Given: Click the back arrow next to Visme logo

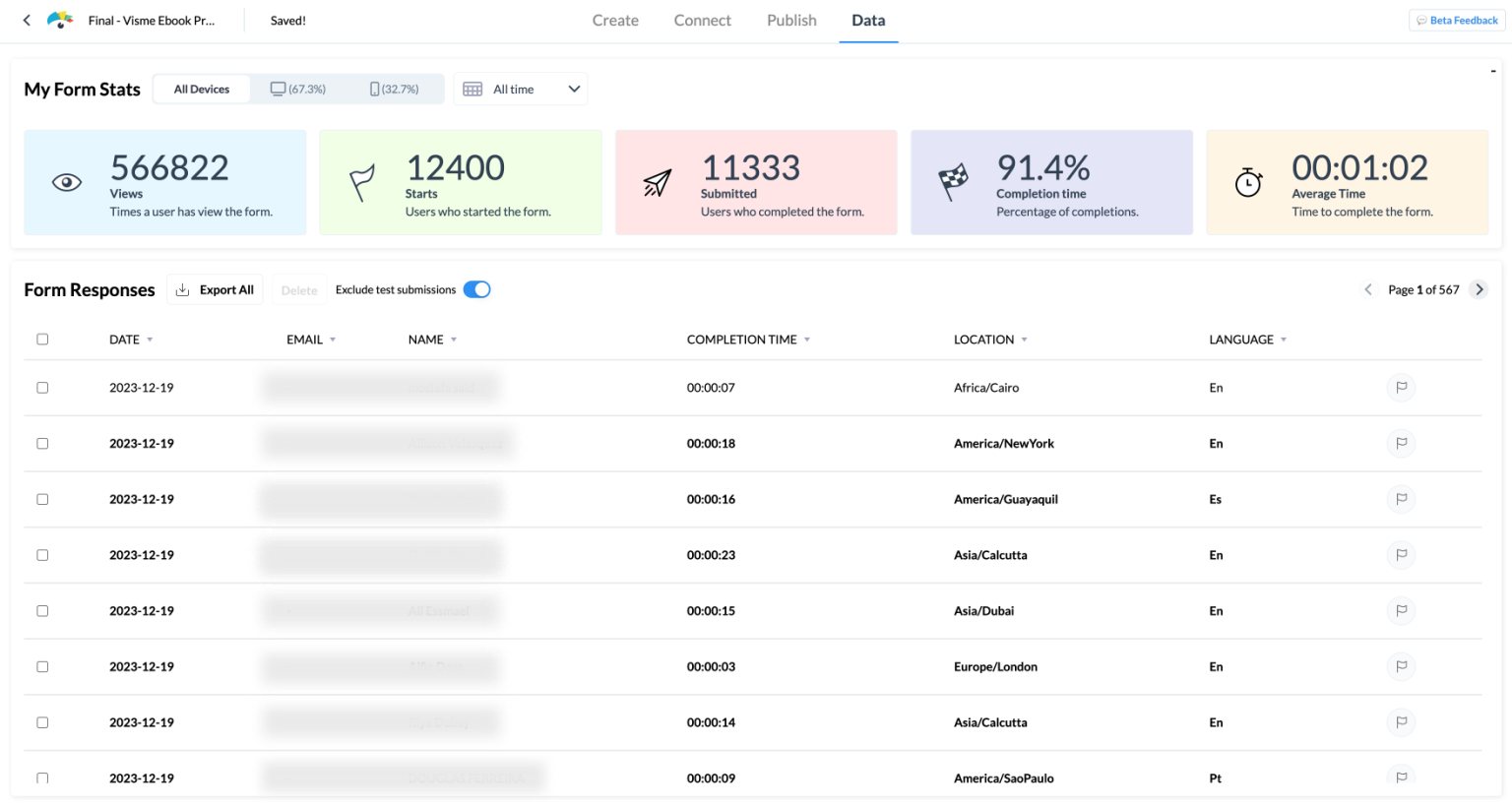Looking at the screenshot, I should 27,20.
